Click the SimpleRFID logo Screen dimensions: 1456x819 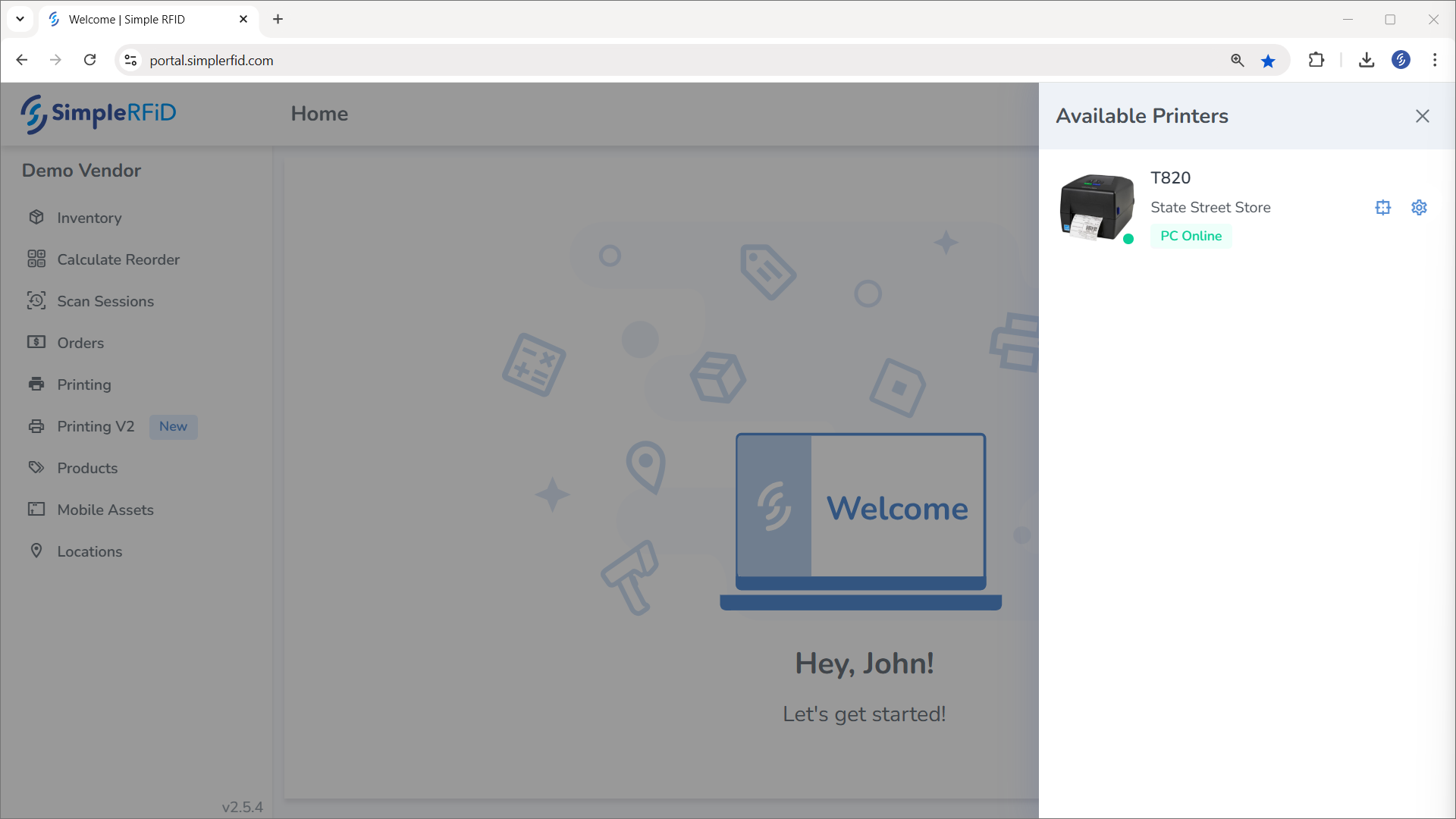click(99, 114)
